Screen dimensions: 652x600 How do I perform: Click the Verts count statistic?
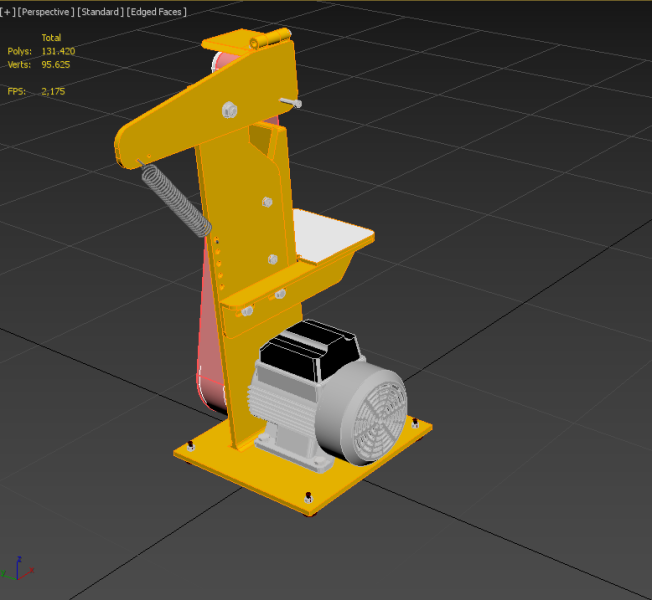click(57, 63)
